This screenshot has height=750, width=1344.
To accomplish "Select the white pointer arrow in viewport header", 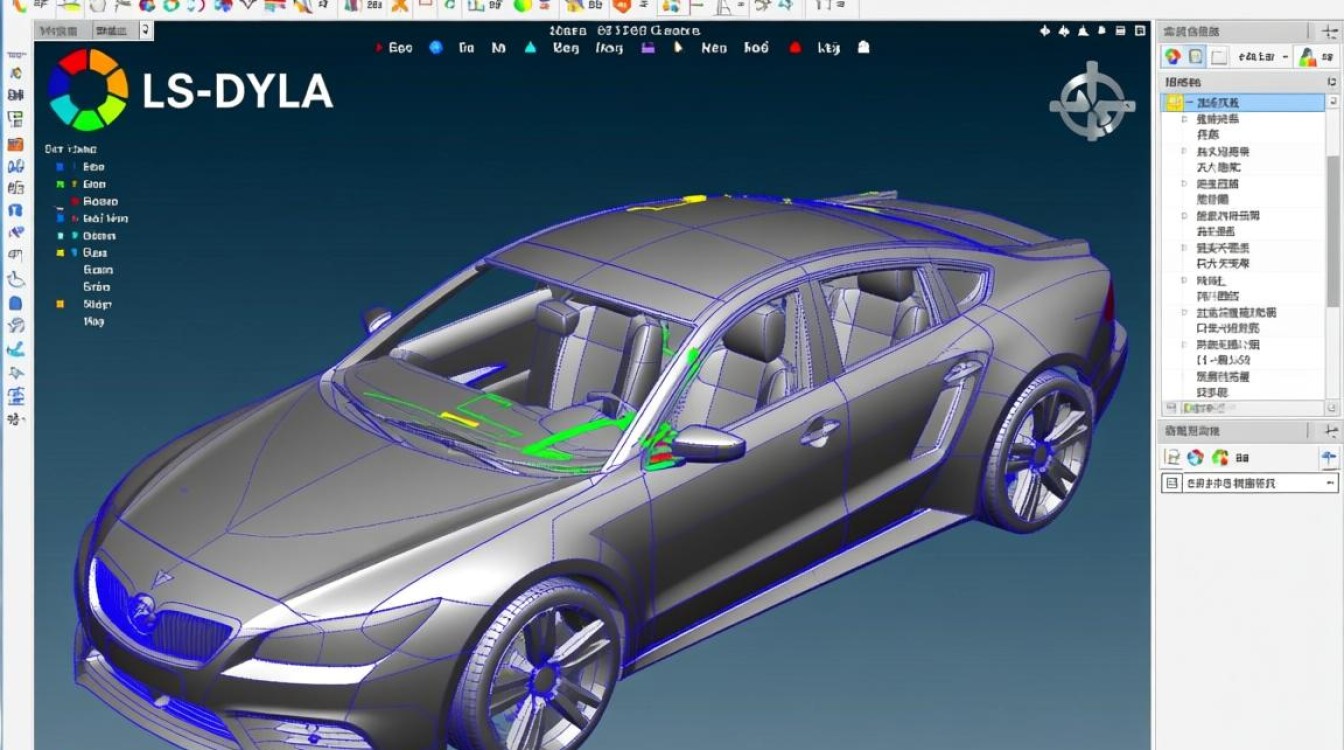I will 679,47.
